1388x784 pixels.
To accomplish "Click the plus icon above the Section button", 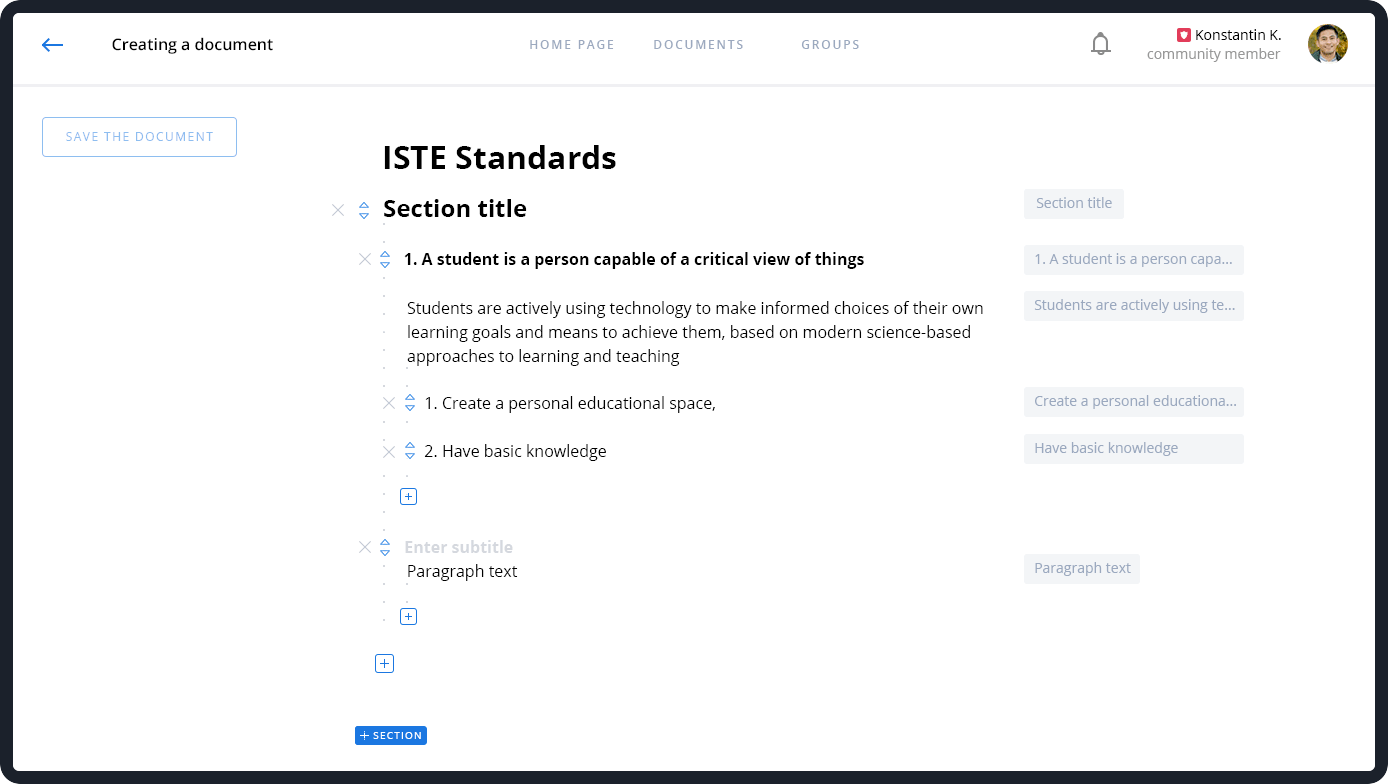I will [384, 664].
